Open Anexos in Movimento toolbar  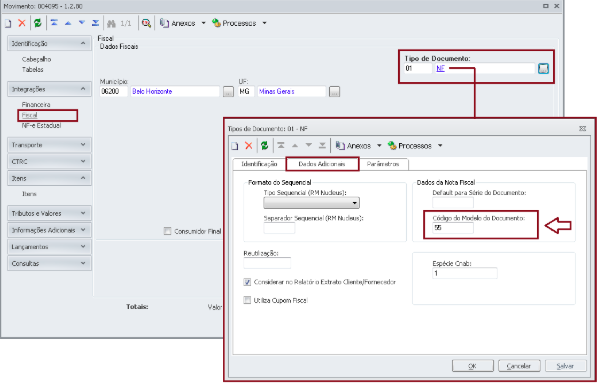point(178,23)
